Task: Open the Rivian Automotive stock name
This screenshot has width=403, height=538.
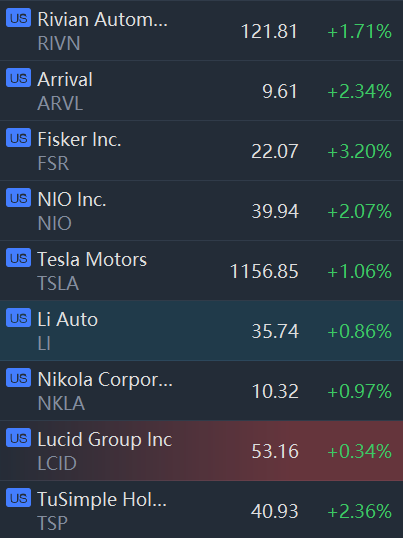Action: (103, 19)
